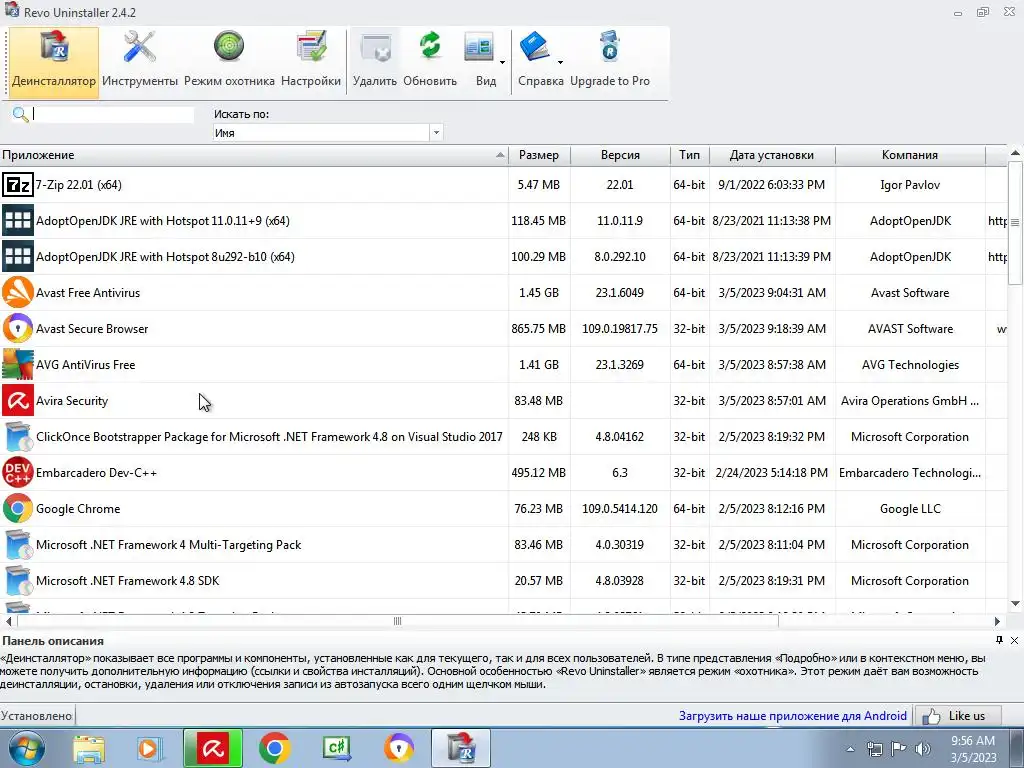Click Upgrade to Pro icon

click(x=610, y=48)
